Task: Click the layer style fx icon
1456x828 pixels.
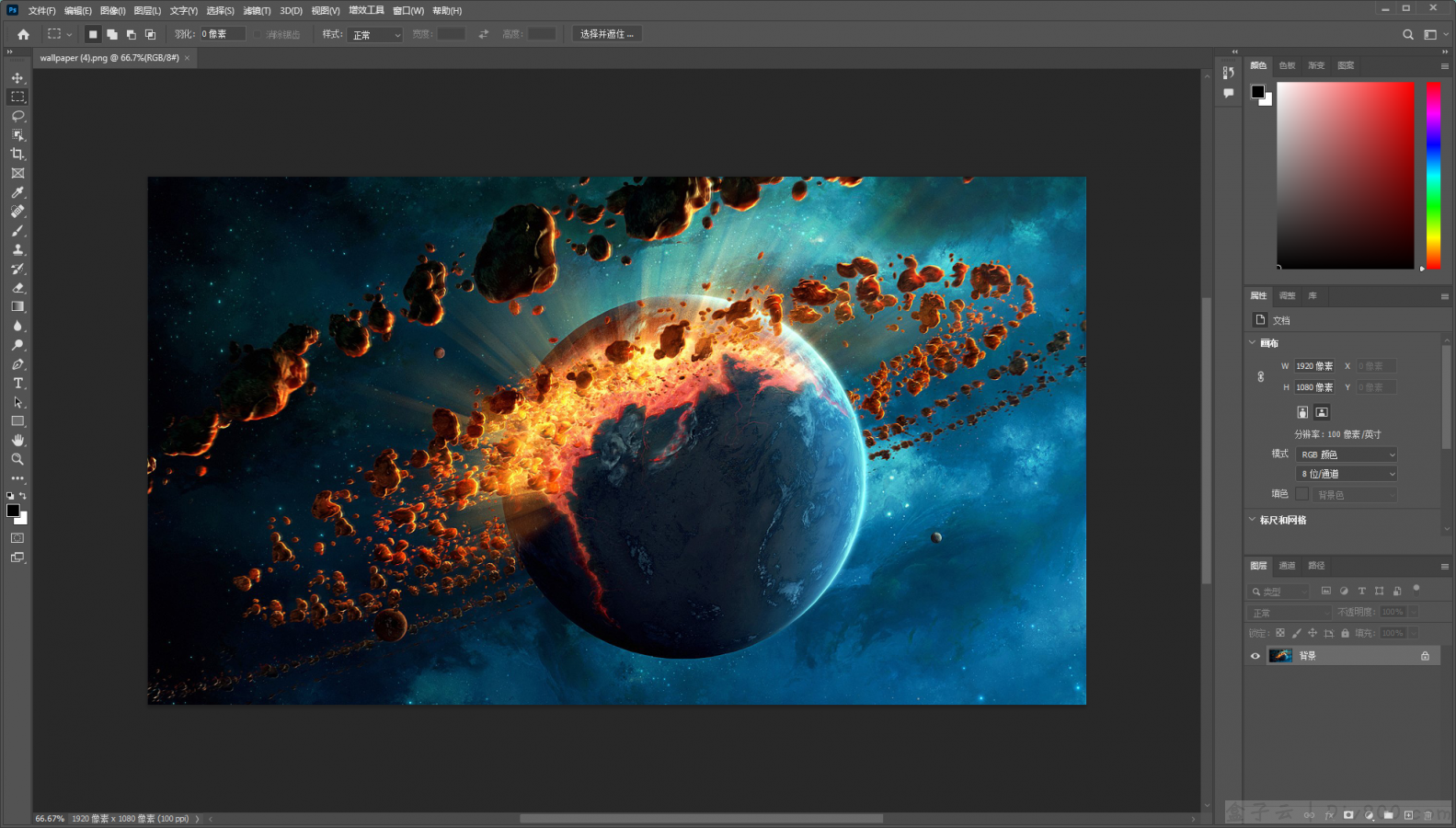Action: point(1329,815)
